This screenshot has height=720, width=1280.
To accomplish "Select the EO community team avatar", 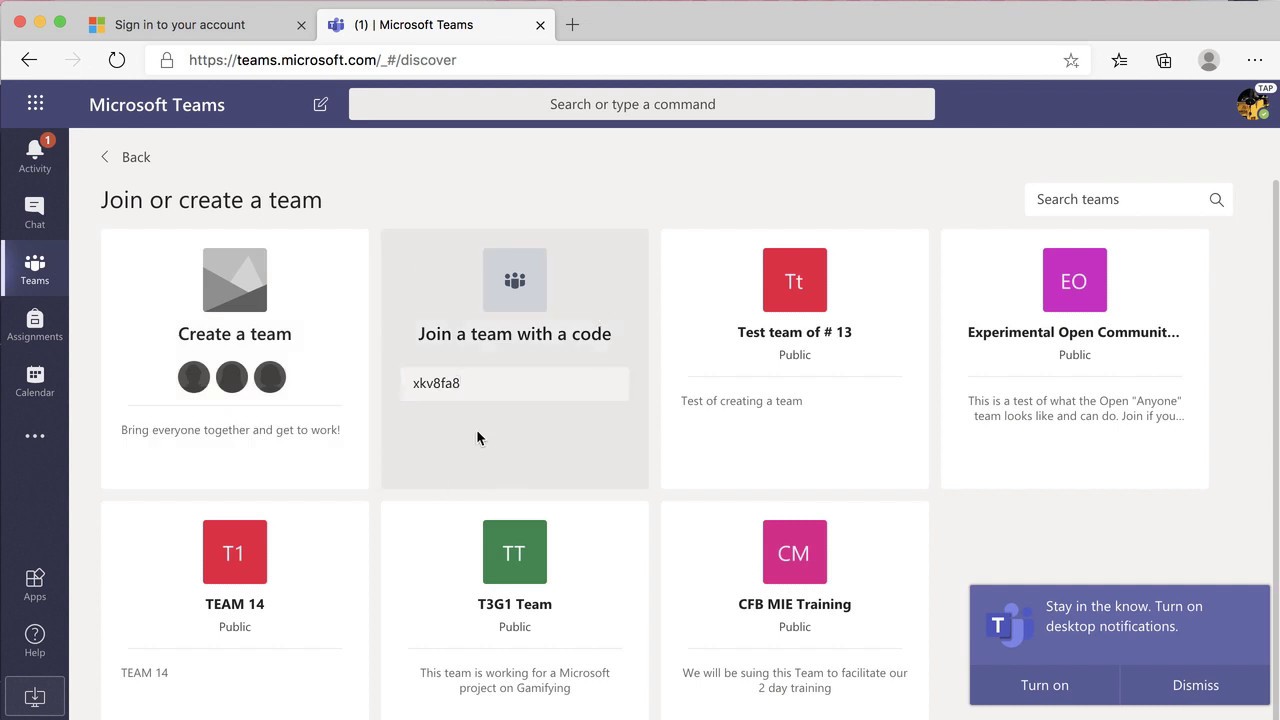I will 1075,280.
